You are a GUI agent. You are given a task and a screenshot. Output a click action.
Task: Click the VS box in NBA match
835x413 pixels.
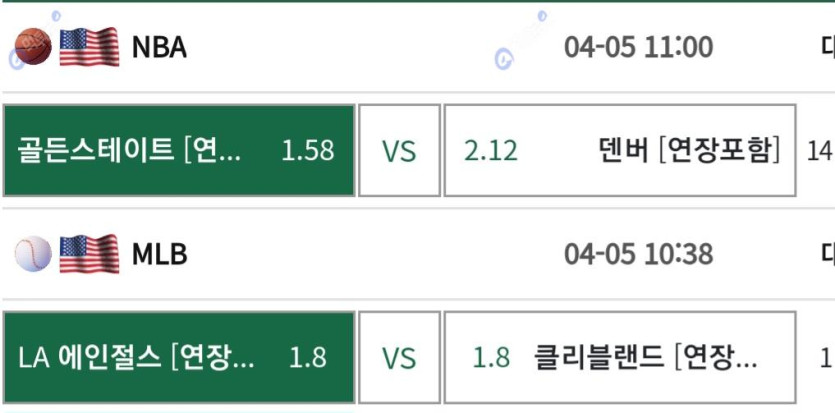(x=399, y=151)
